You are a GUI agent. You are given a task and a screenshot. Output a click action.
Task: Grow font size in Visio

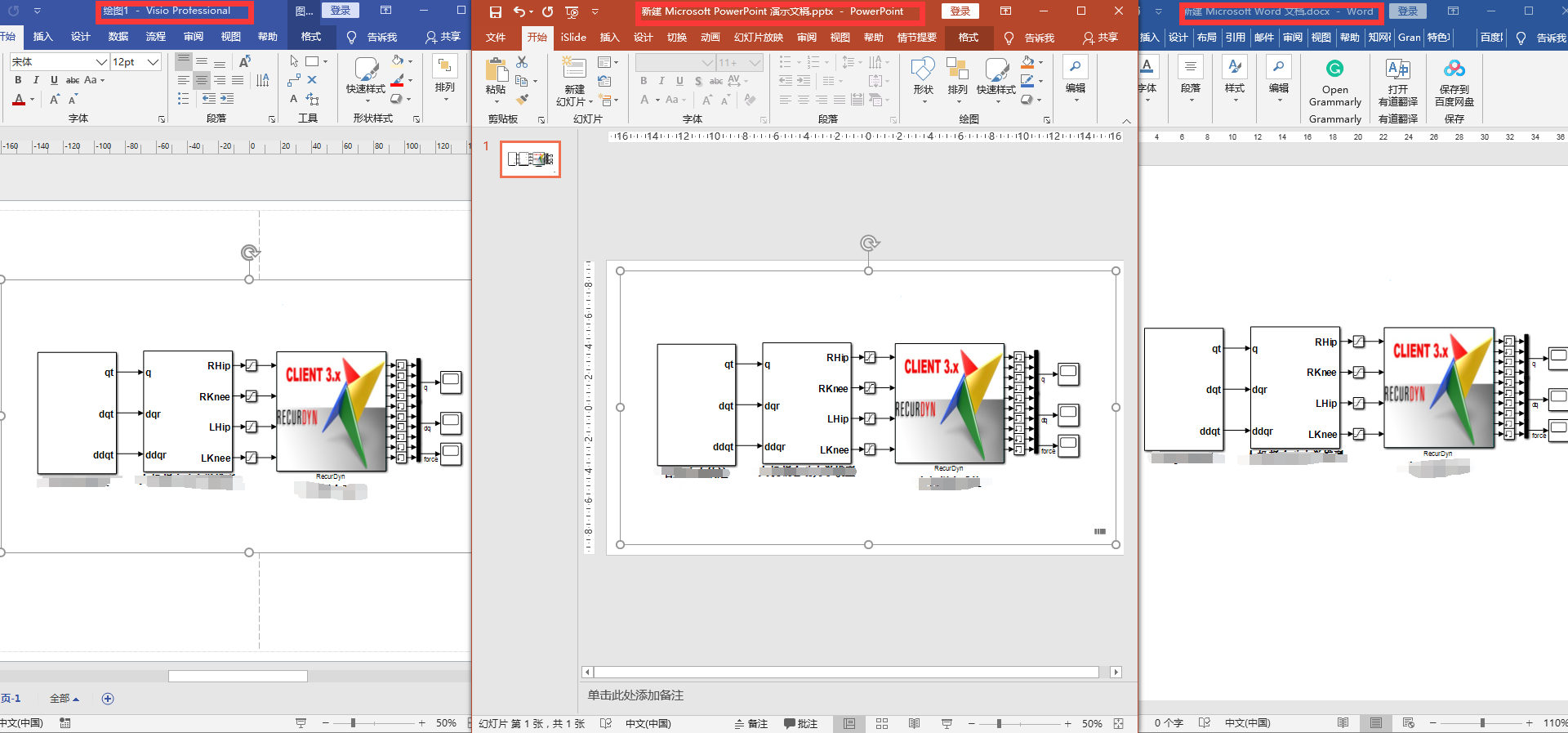tap(55, 100)
